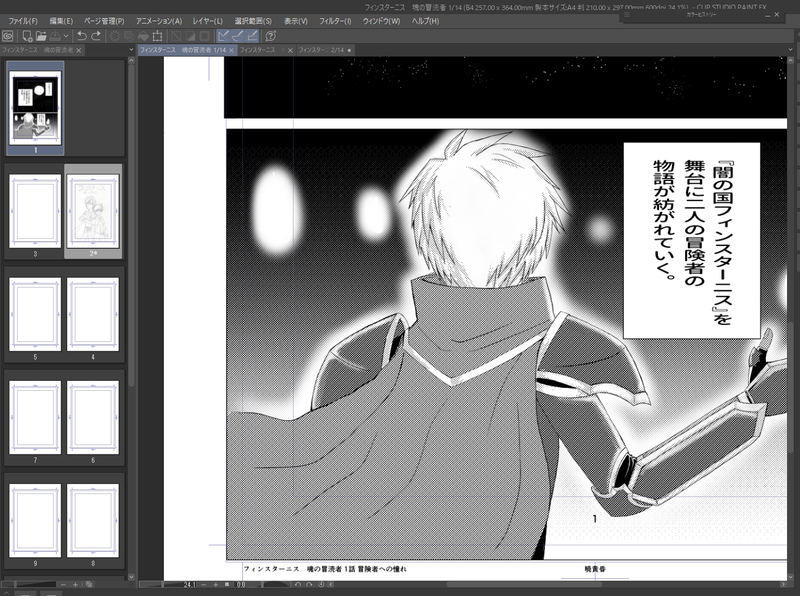The width and height of the screenshot is (800, 596).
Task: Select page 3 thumbnail
Action: click(35, 211)
